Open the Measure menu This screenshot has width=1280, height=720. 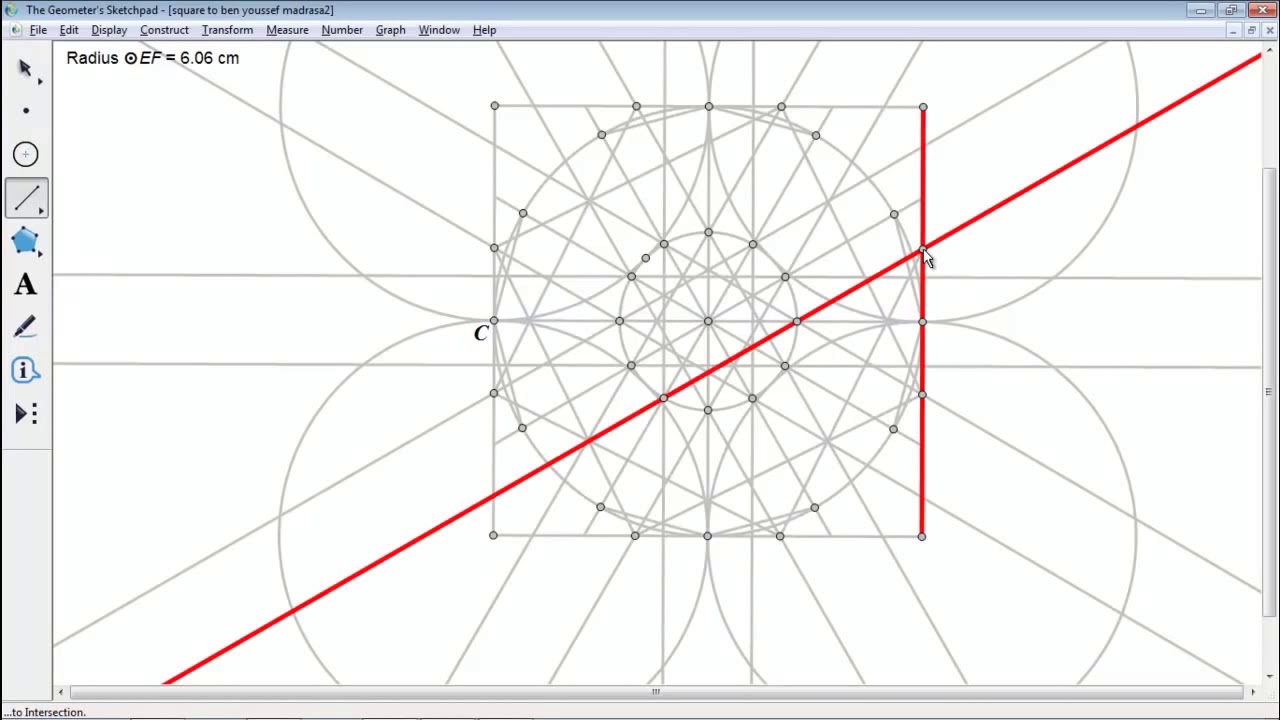tap(287, 30)
